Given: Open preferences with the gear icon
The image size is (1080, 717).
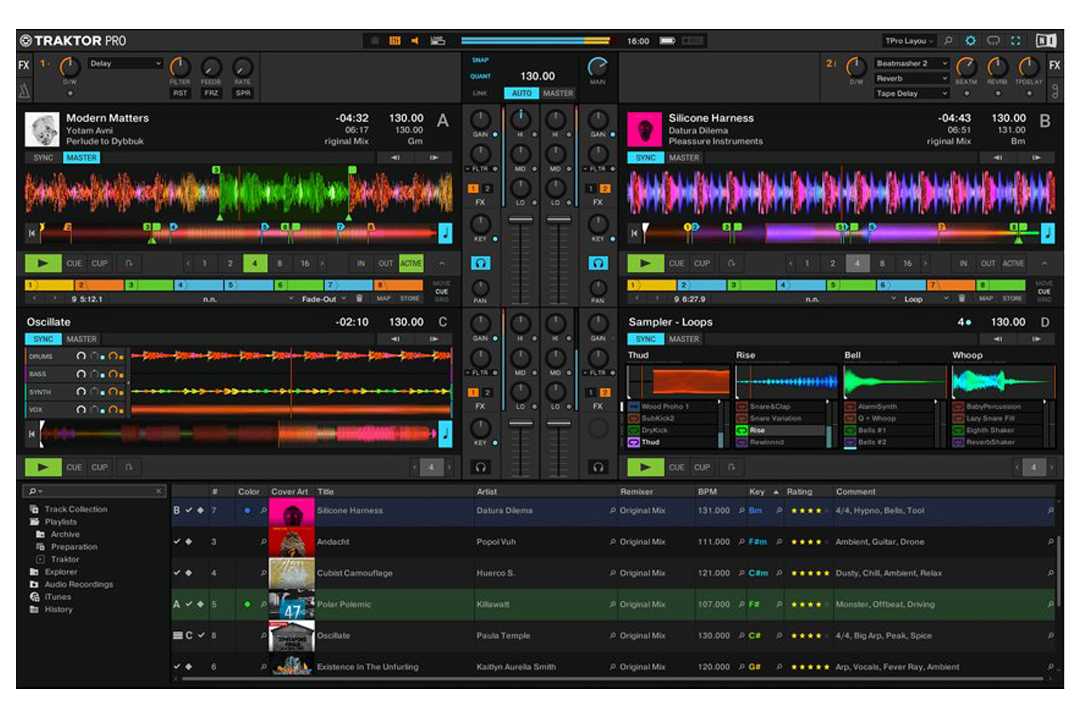Looking at the screenshot, I should tap(969, 41).
